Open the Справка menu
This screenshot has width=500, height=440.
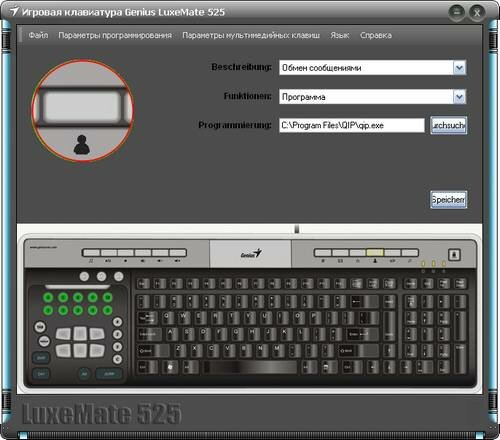(x=376, y=35)
